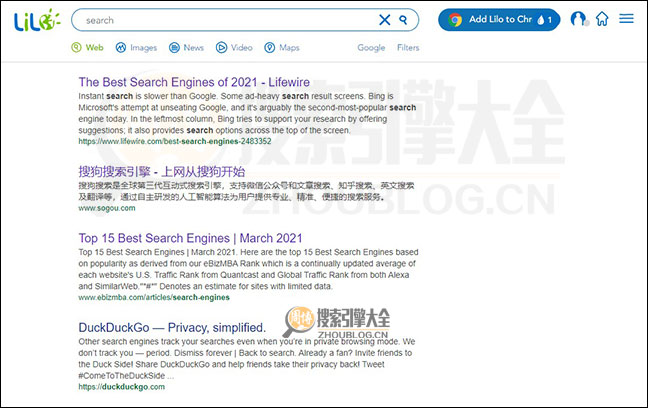Select the Video tab
Screen dimensions: 648x408
click(x=235, y=47)
